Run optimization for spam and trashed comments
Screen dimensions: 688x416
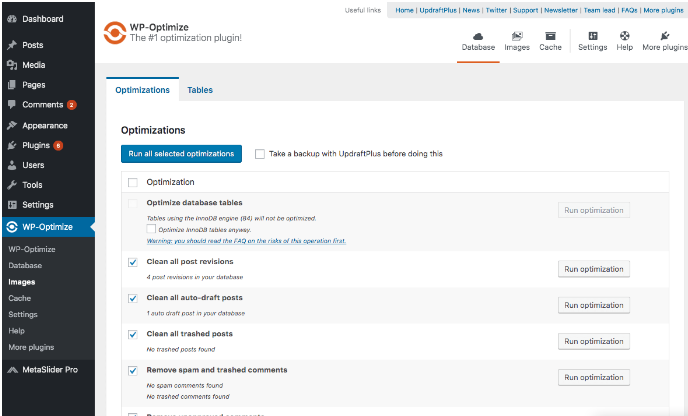click(594, 377)
